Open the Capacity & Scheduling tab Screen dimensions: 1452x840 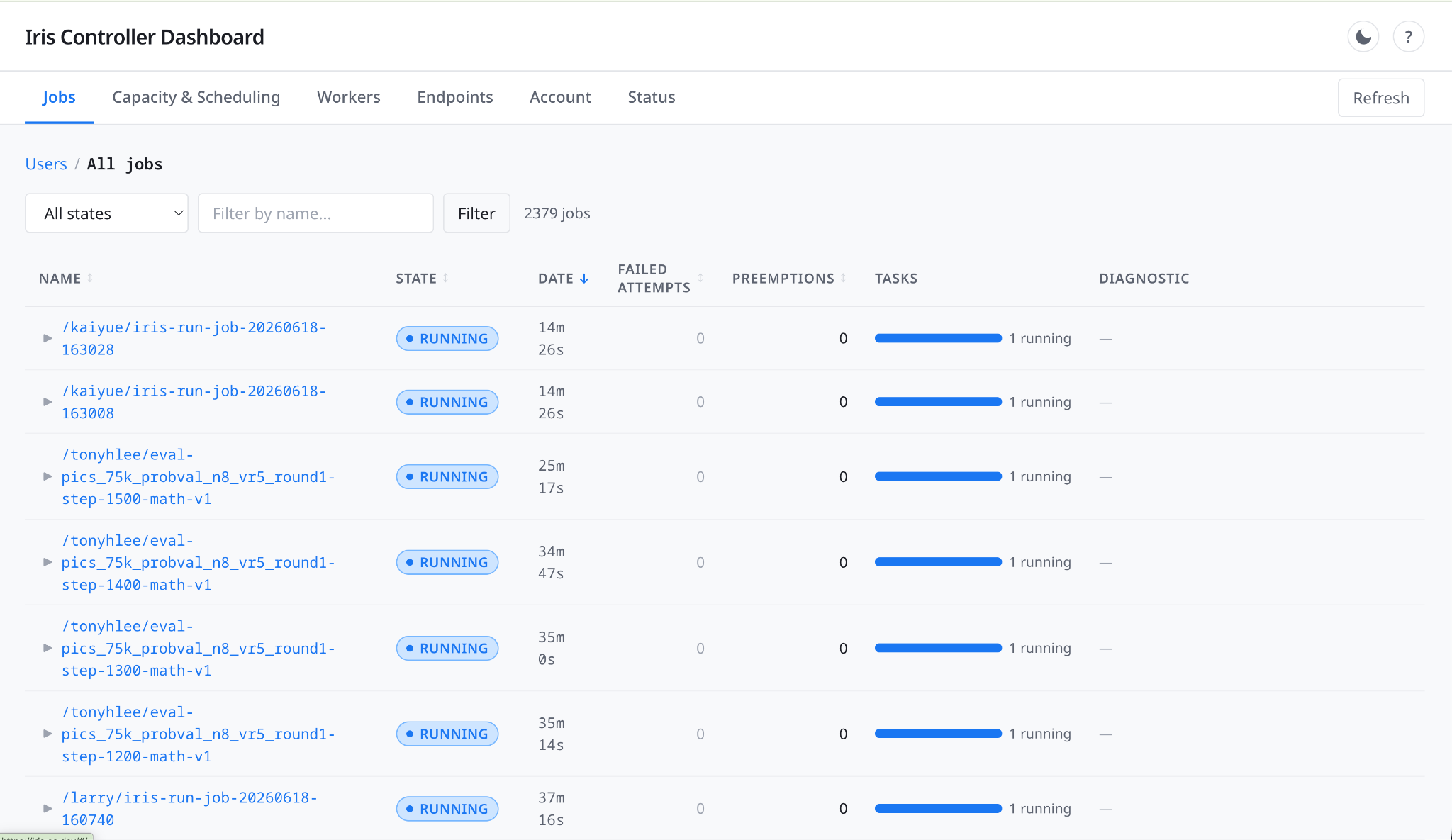pyautogui.click(x=196, y=97)
